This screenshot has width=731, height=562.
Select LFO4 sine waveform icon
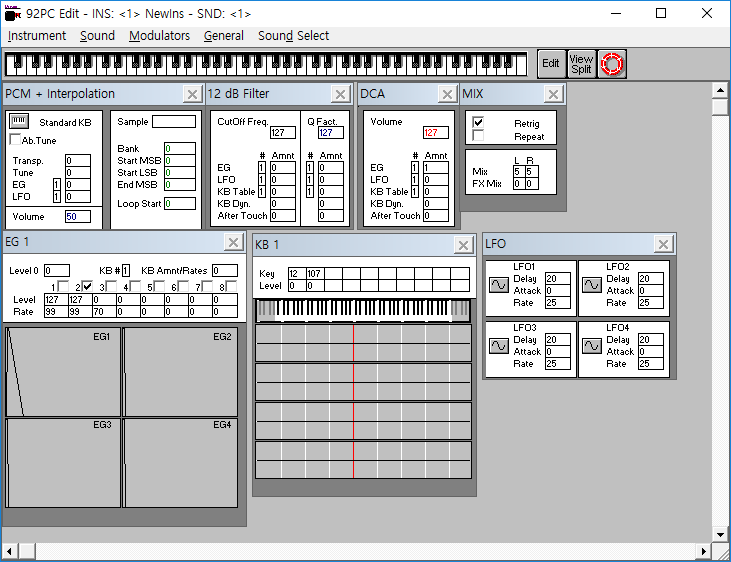(x=592, y=346)
